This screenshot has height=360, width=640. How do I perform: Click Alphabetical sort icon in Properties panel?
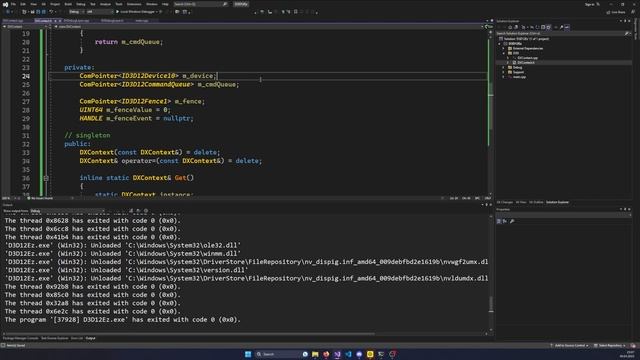505,221
